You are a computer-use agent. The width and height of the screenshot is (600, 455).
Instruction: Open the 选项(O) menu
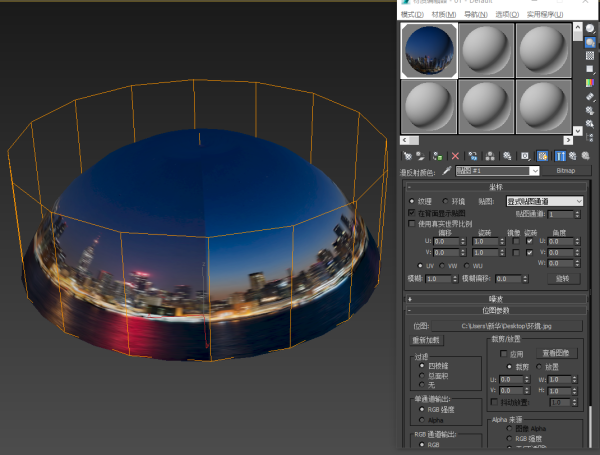tap(507, 14)
